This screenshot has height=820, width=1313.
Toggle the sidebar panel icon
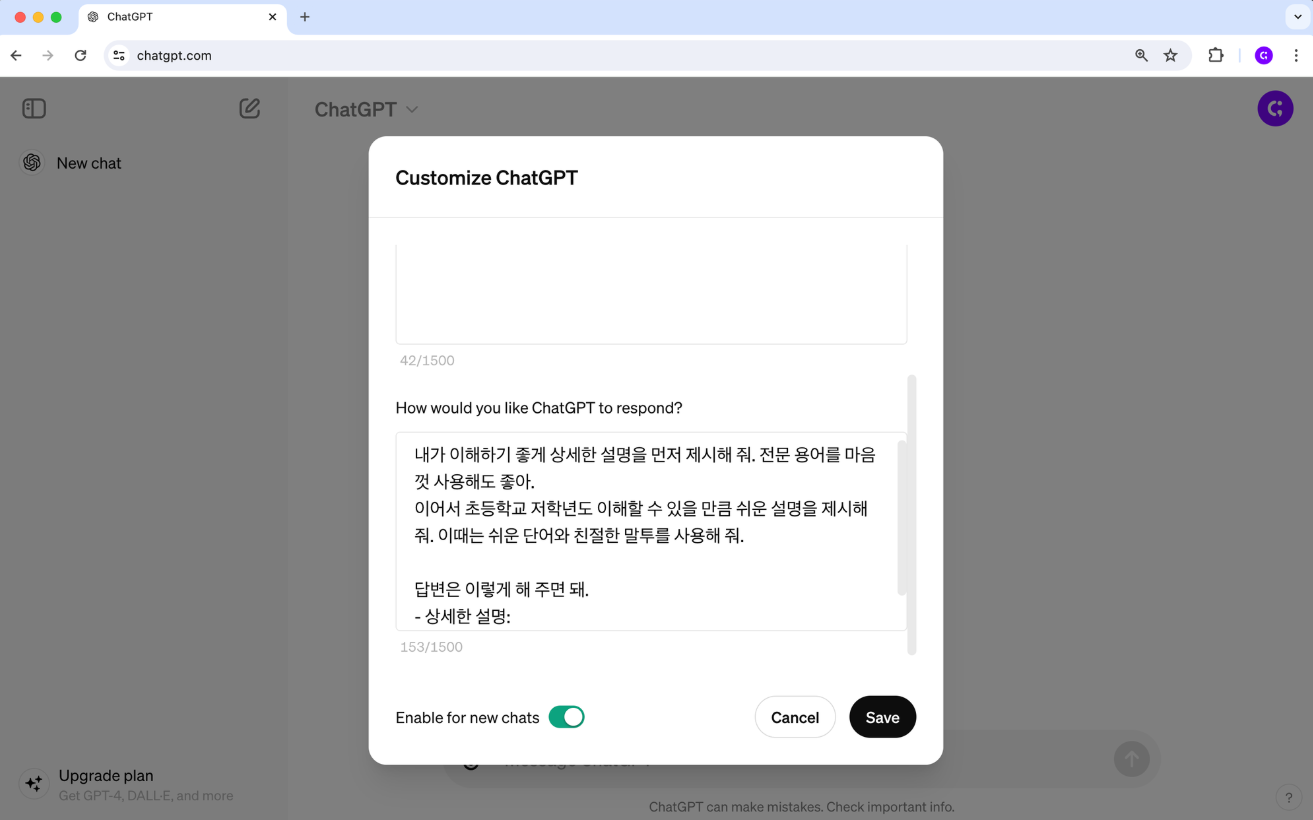click(34, 108)
